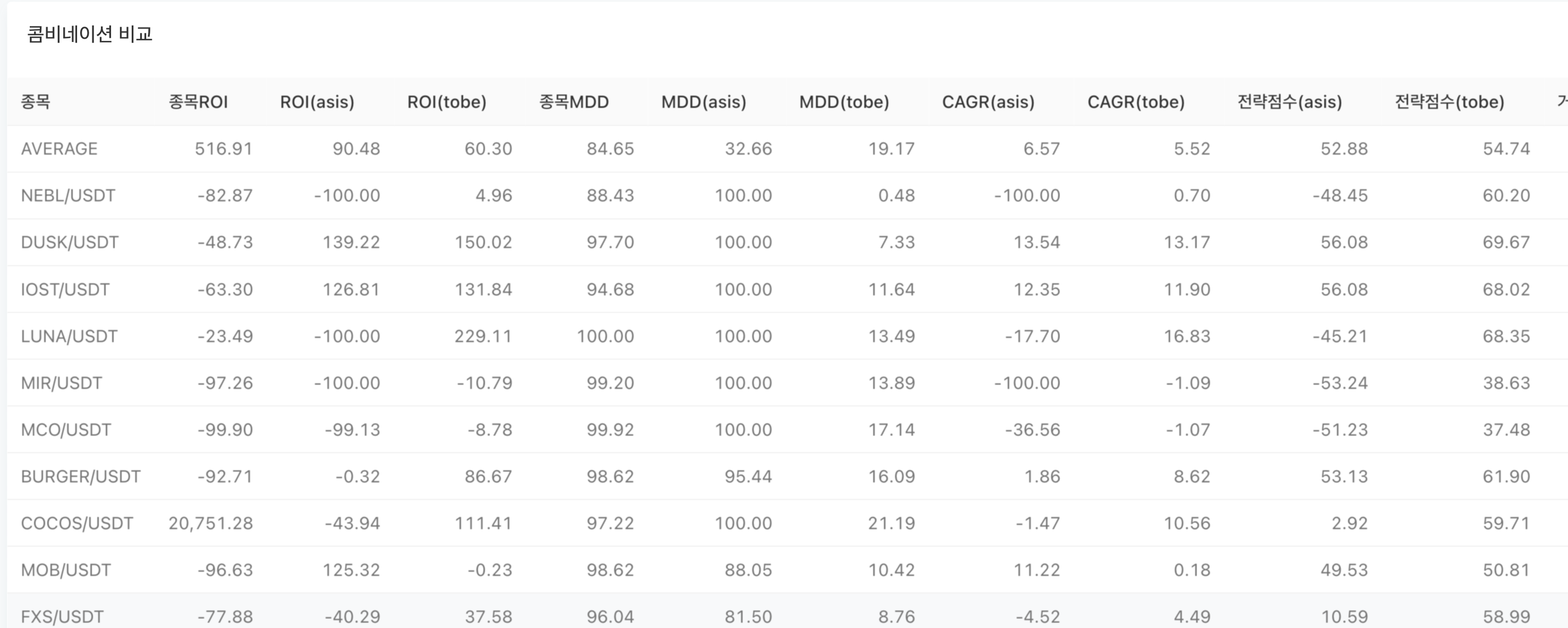Click the ROI(asis) column header
Viewport: 1568px width, 628px height.
317,101
